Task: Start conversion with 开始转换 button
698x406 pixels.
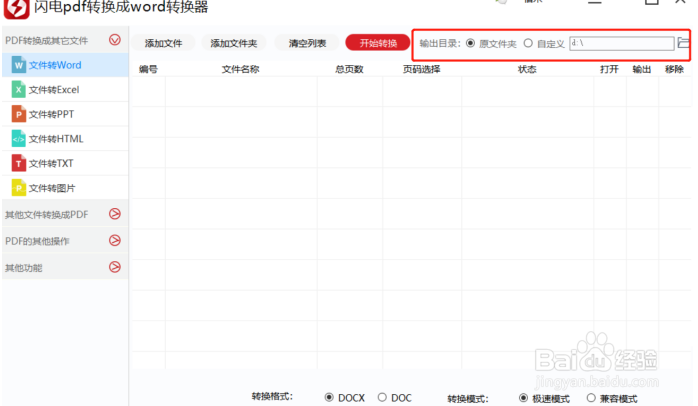Action: [x=378, y=43]
